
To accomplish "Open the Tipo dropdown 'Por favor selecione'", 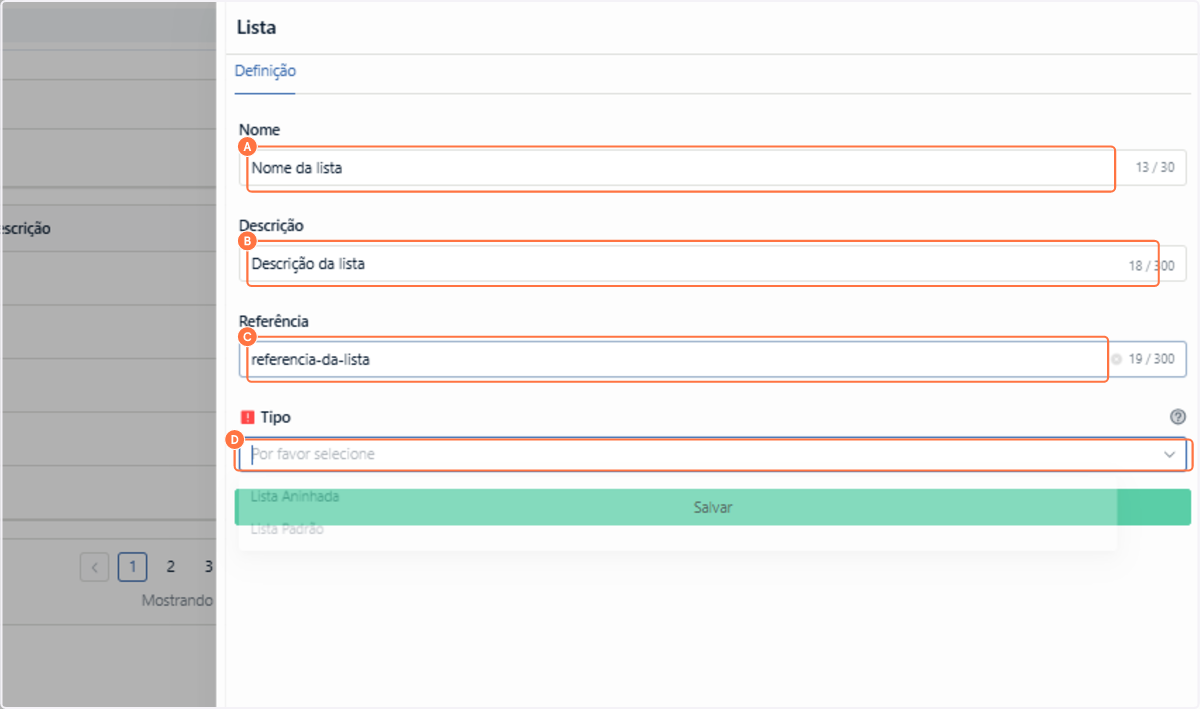I will coord(712,454).
